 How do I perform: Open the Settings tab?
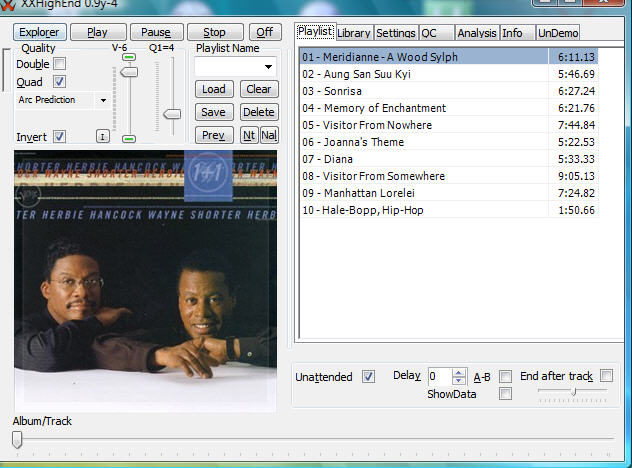[x=395, y=33]
